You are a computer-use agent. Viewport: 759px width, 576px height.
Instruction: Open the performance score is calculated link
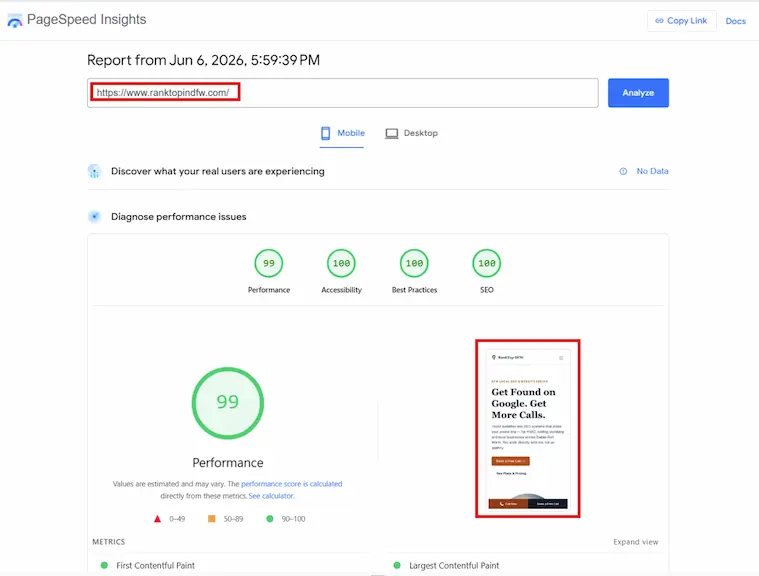point(291,484)
